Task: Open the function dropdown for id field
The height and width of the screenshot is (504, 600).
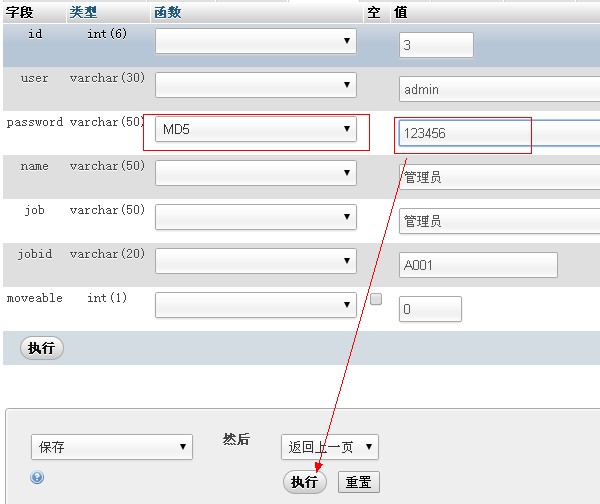Action: (255, 41)
